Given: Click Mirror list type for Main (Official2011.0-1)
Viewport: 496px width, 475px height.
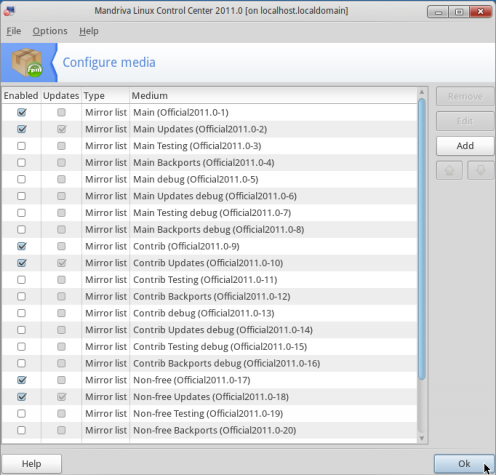Looking at the screenshot, I should point(106,112).
